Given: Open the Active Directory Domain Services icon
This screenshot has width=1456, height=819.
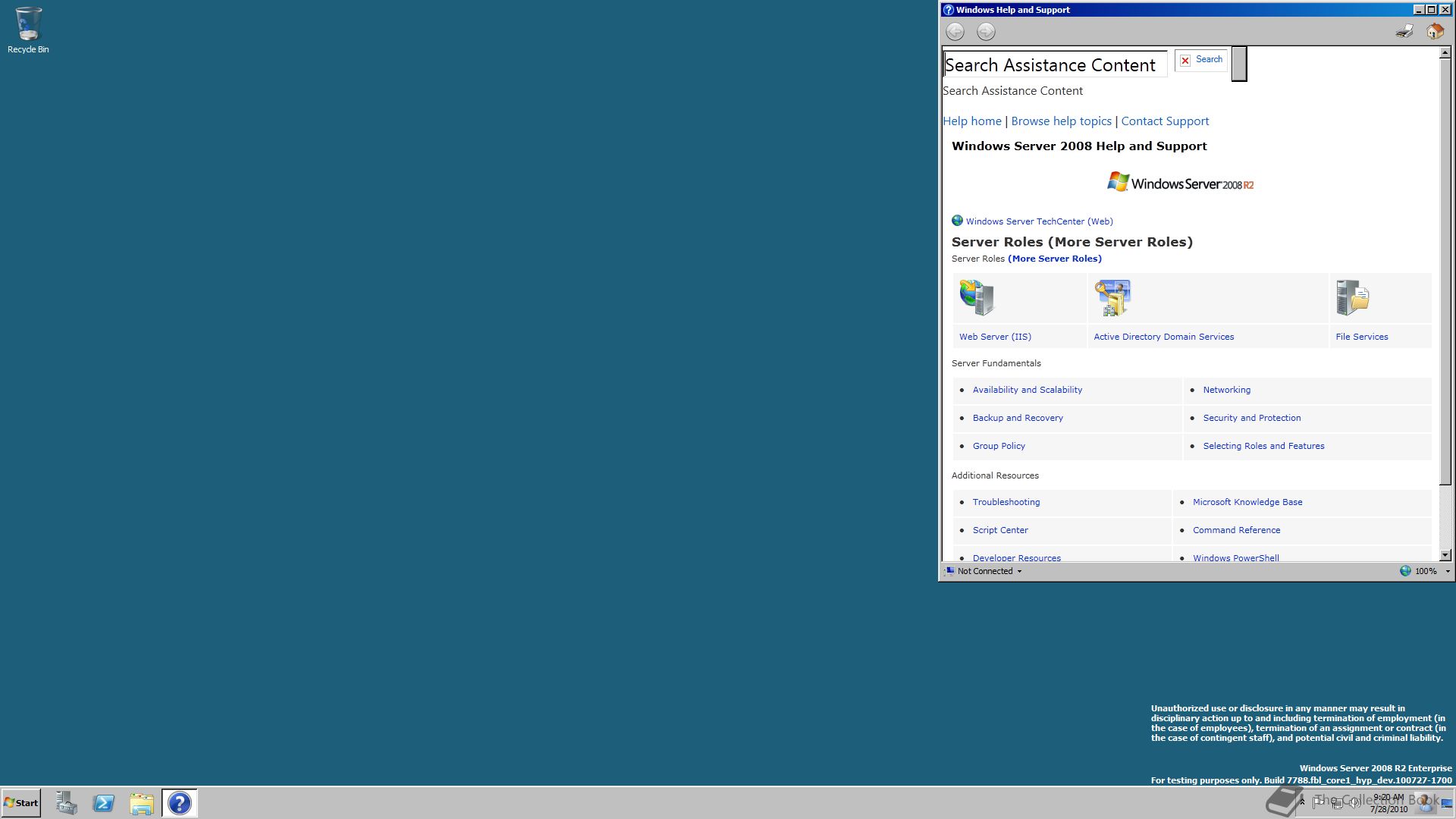Looking at the screenshot, I should [1112, 297].
